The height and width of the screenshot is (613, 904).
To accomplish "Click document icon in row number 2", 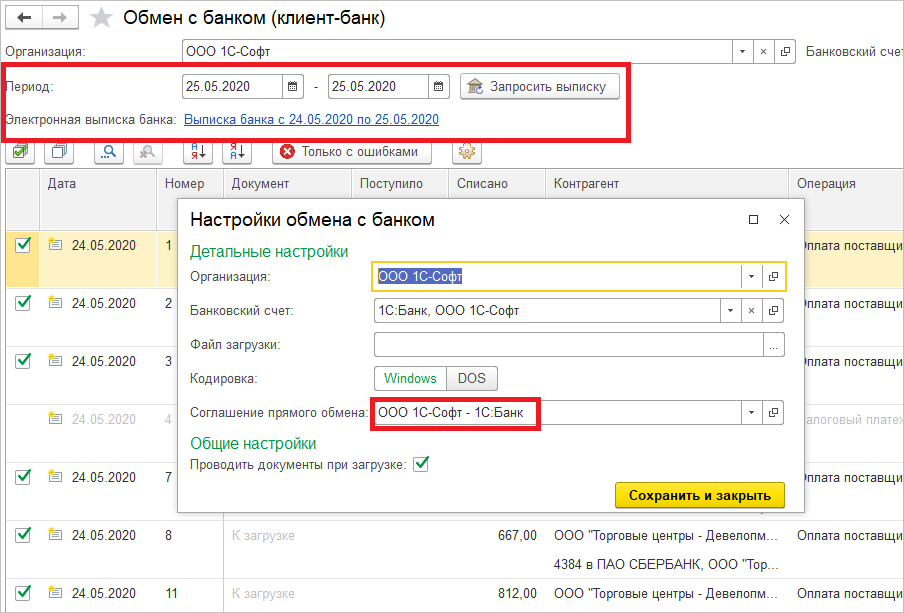I will click(x=55, y=302).
